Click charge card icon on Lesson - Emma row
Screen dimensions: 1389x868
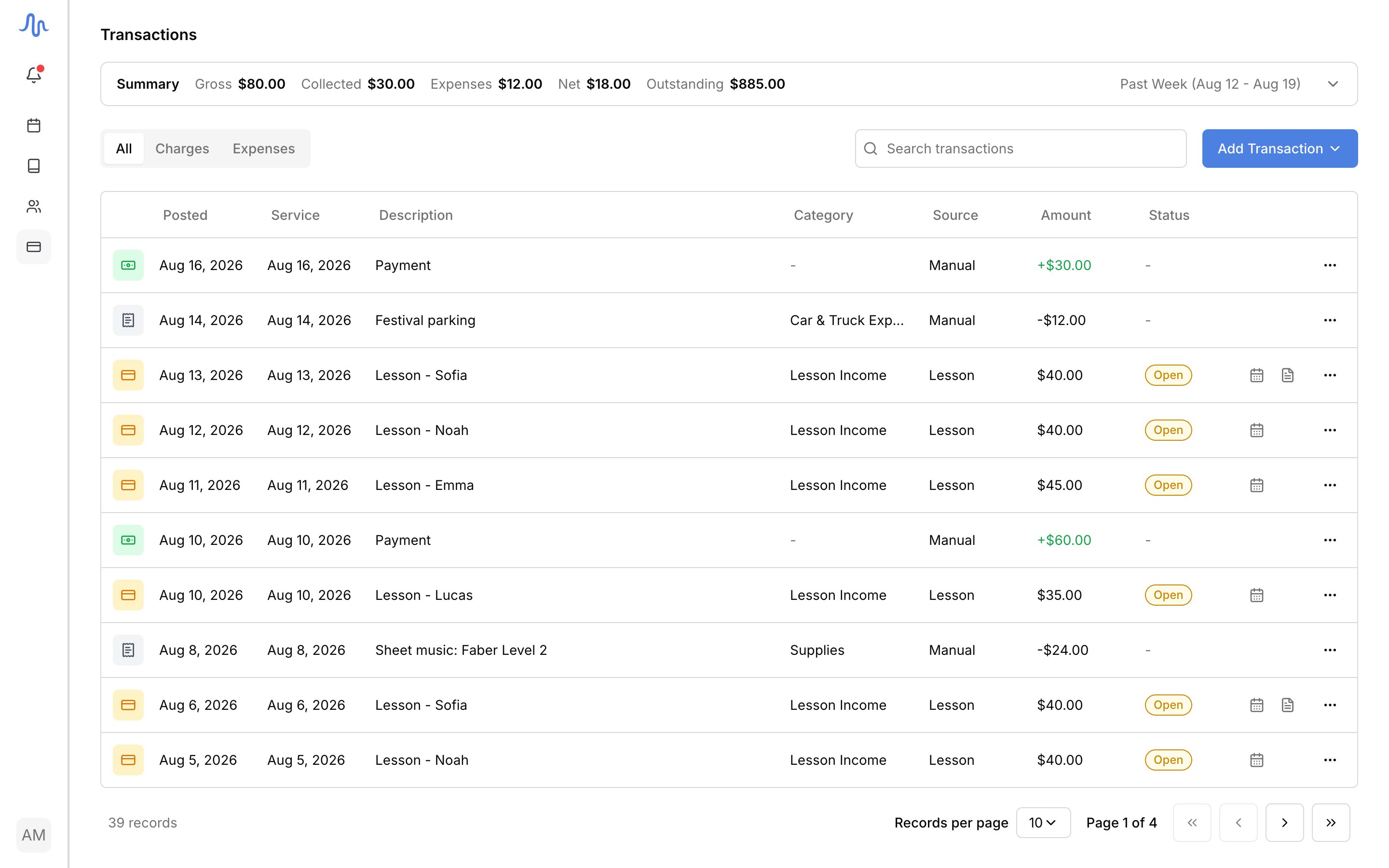click(128, 485)
